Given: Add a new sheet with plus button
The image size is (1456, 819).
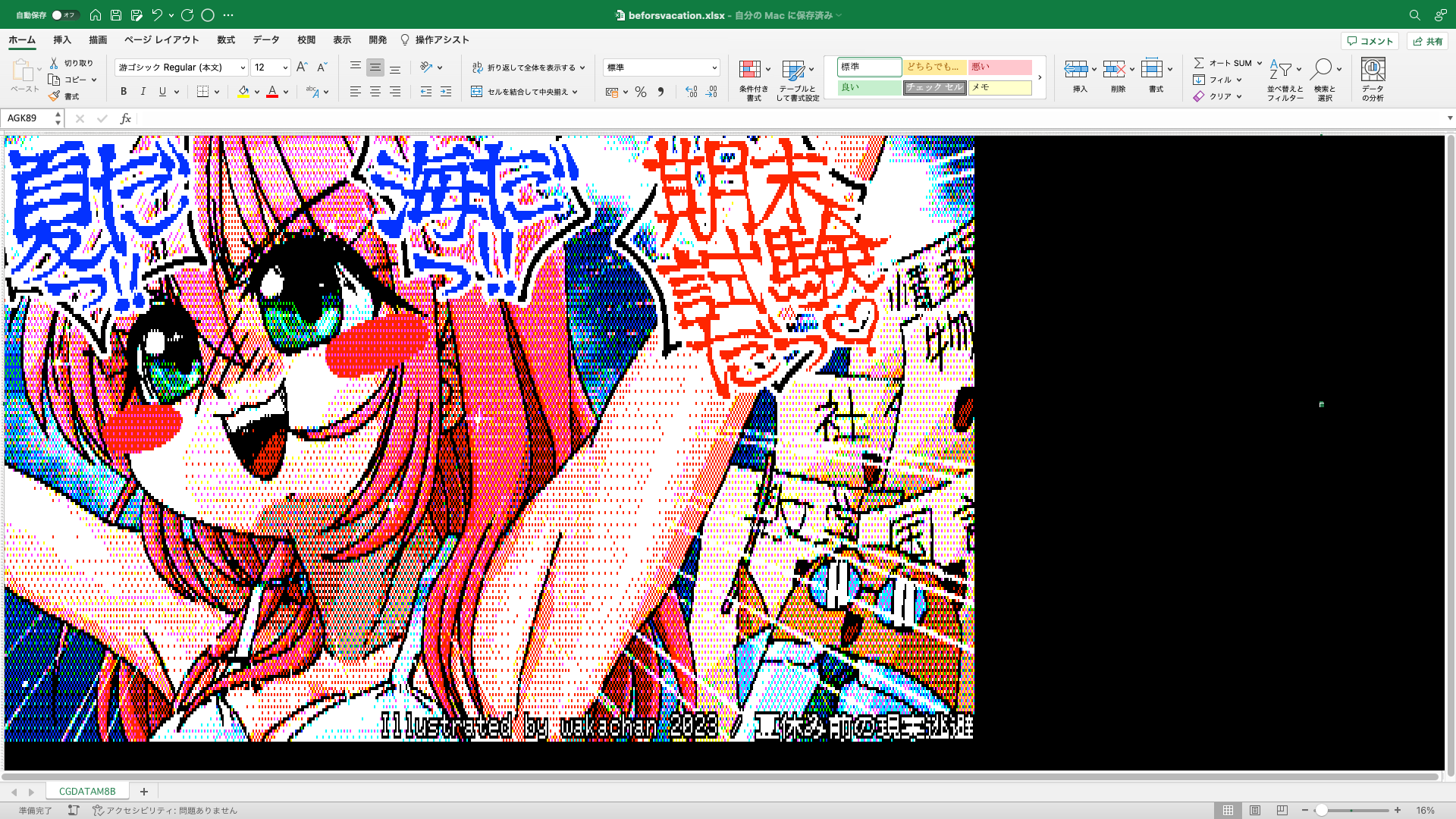Looking at the screenshot, I should 143,791.
